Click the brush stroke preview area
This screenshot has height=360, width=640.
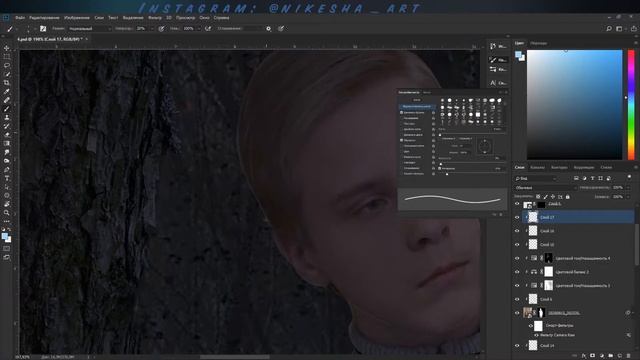coord(452,199)
